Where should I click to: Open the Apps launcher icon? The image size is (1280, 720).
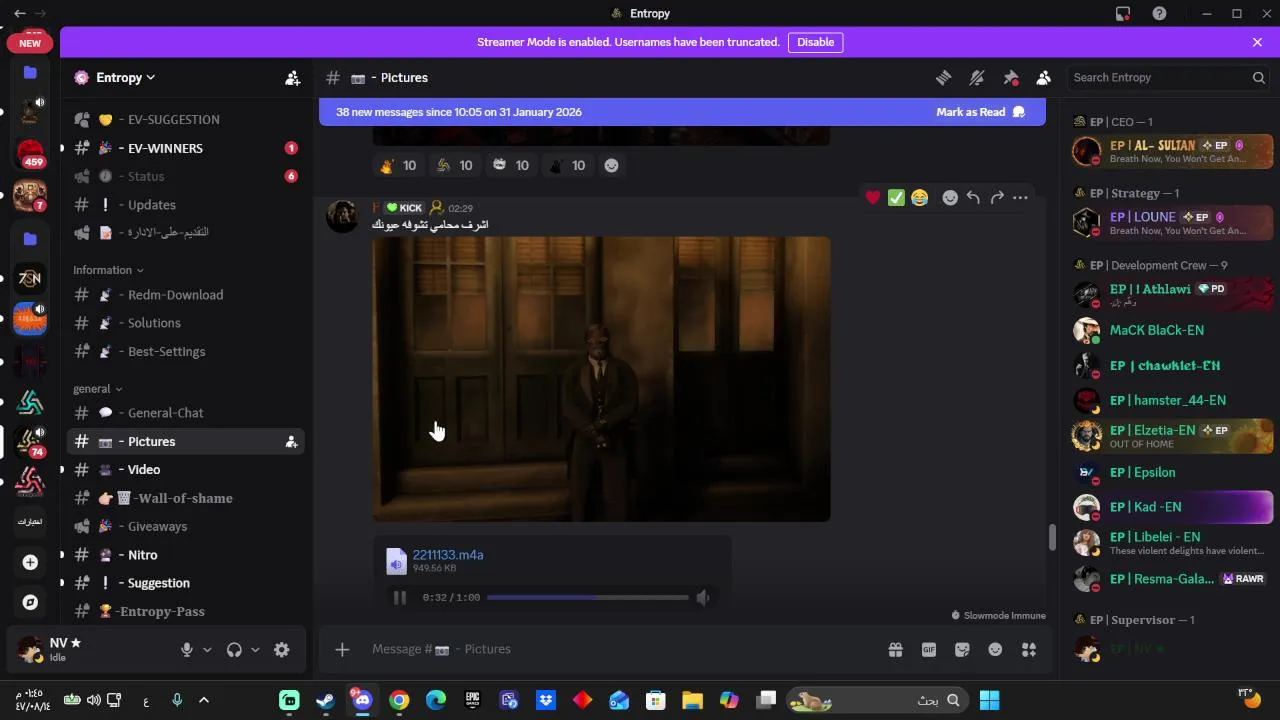[1028, 650]
